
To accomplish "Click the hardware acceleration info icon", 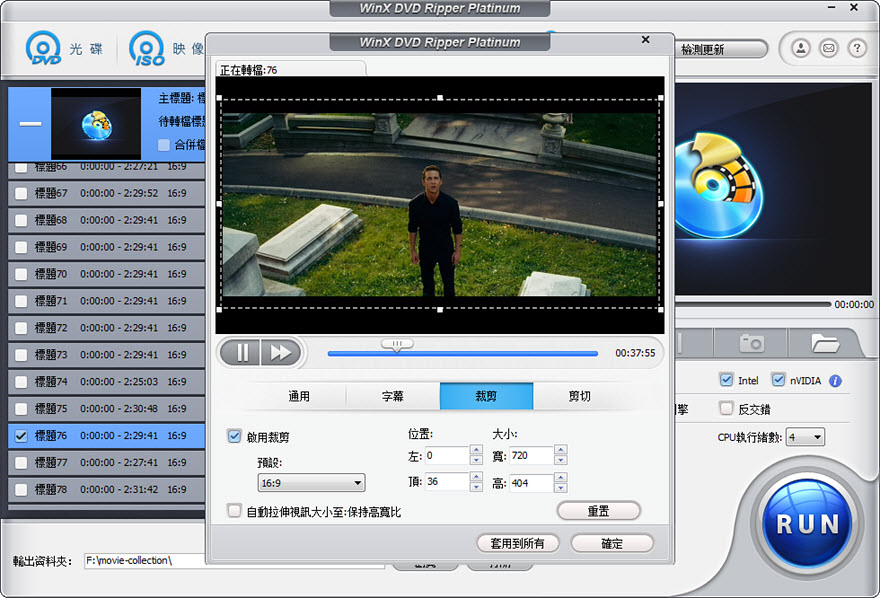I will point(835,381).
